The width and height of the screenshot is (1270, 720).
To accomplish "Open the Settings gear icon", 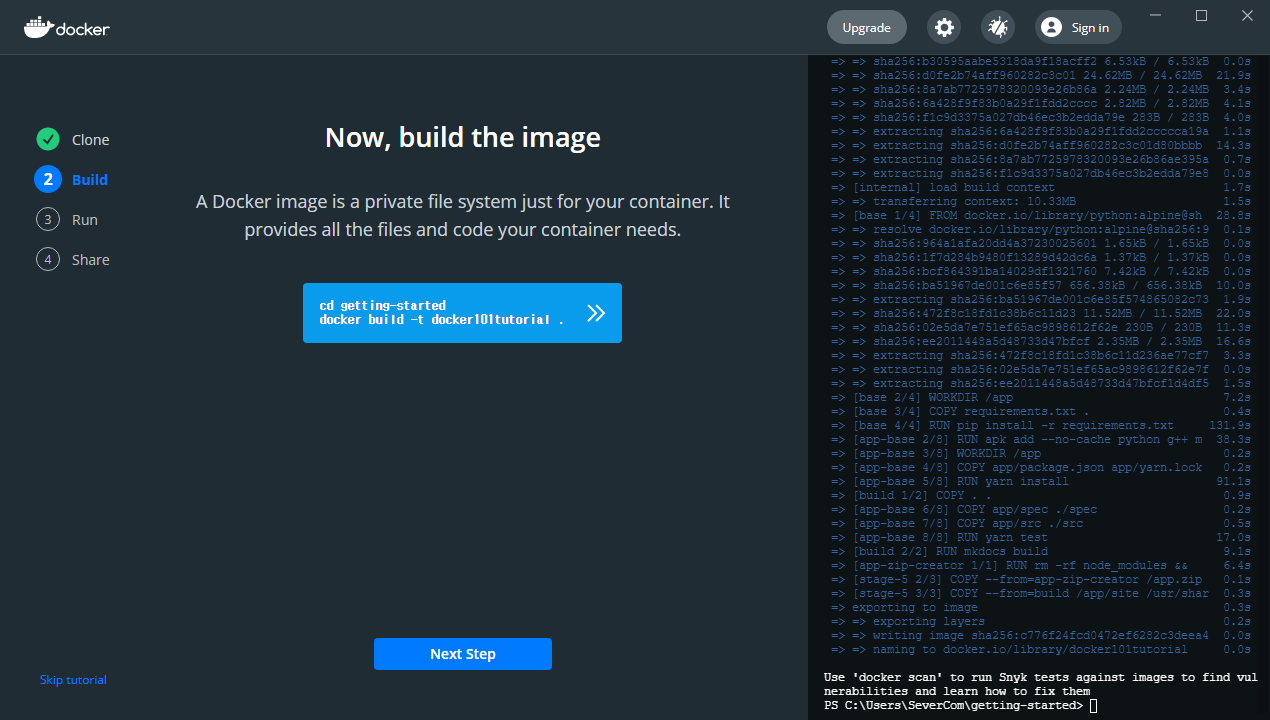I will [944, 27].
